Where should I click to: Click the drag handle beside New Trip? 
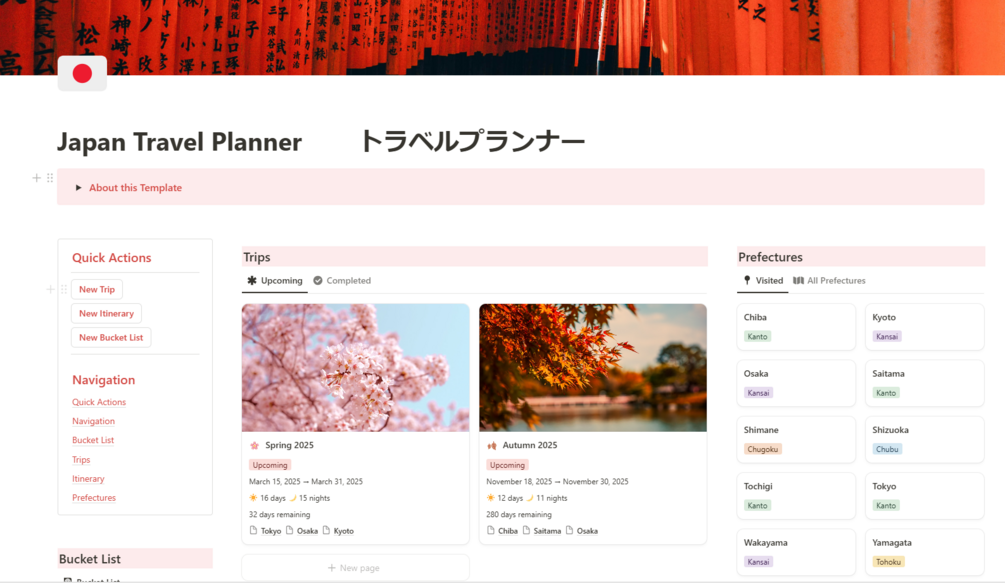pos(64,289)
